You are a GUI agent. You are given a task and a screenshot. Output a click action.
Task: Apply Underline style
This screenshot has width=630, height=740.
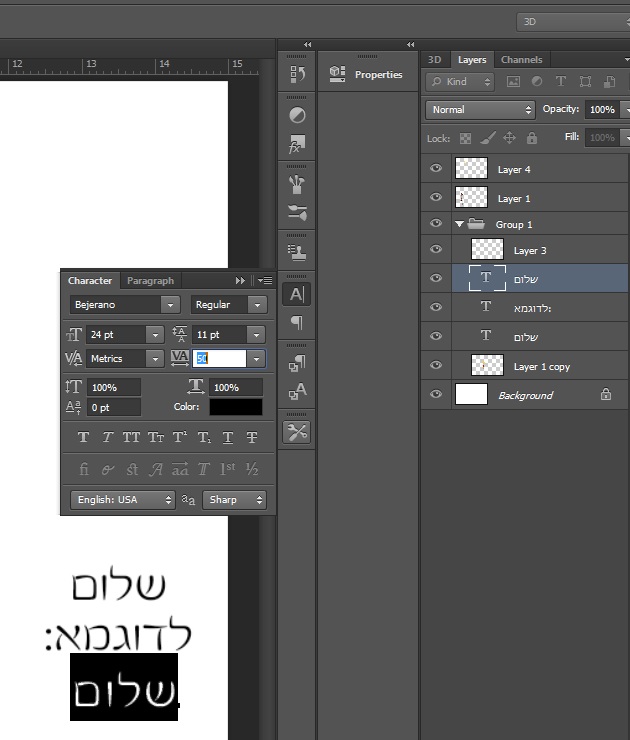pos(228,437)
